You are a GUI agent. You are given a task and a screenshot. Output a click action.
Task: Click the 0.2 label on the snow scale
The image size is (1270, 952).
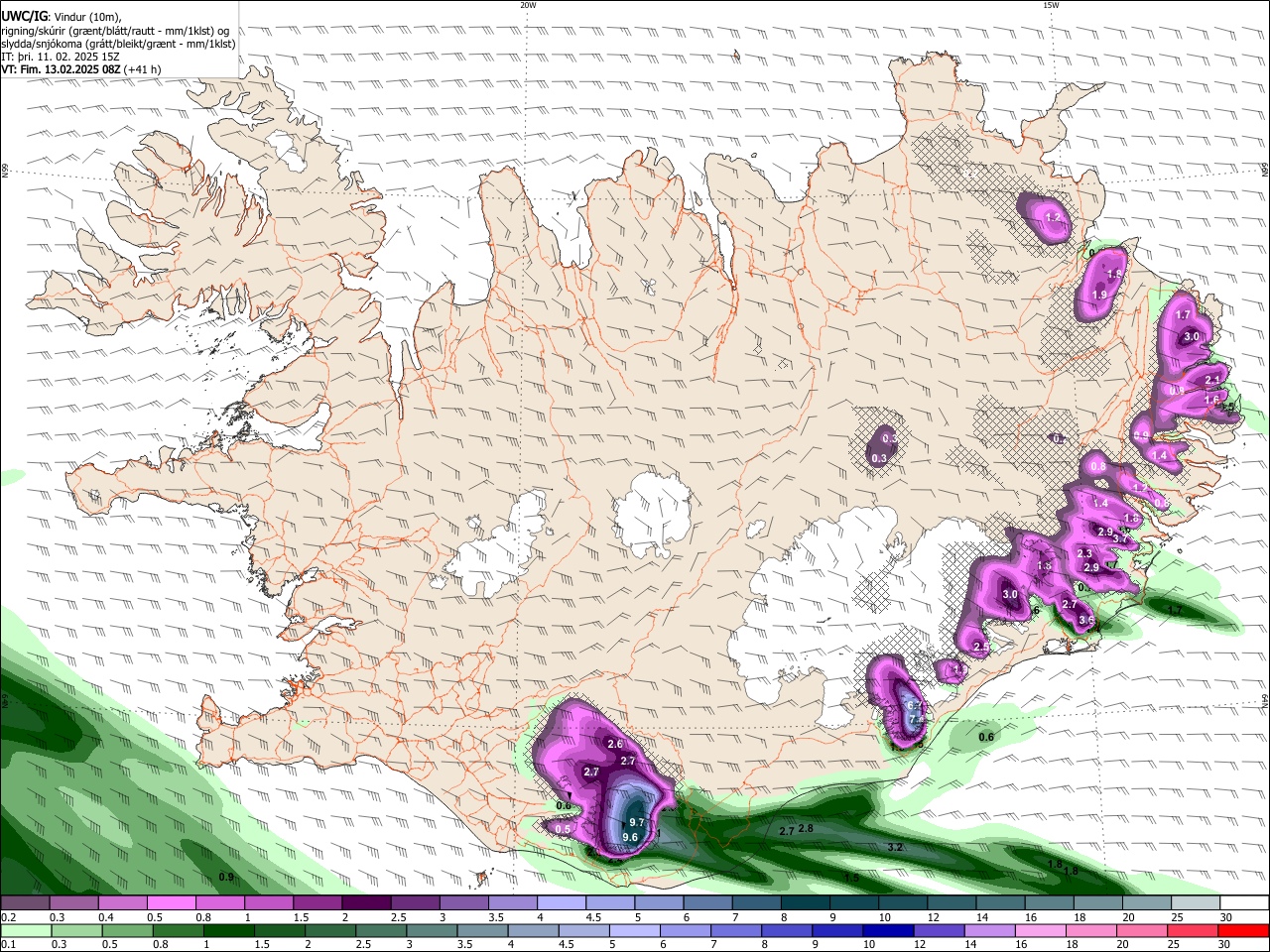click(x=8, y=917)
